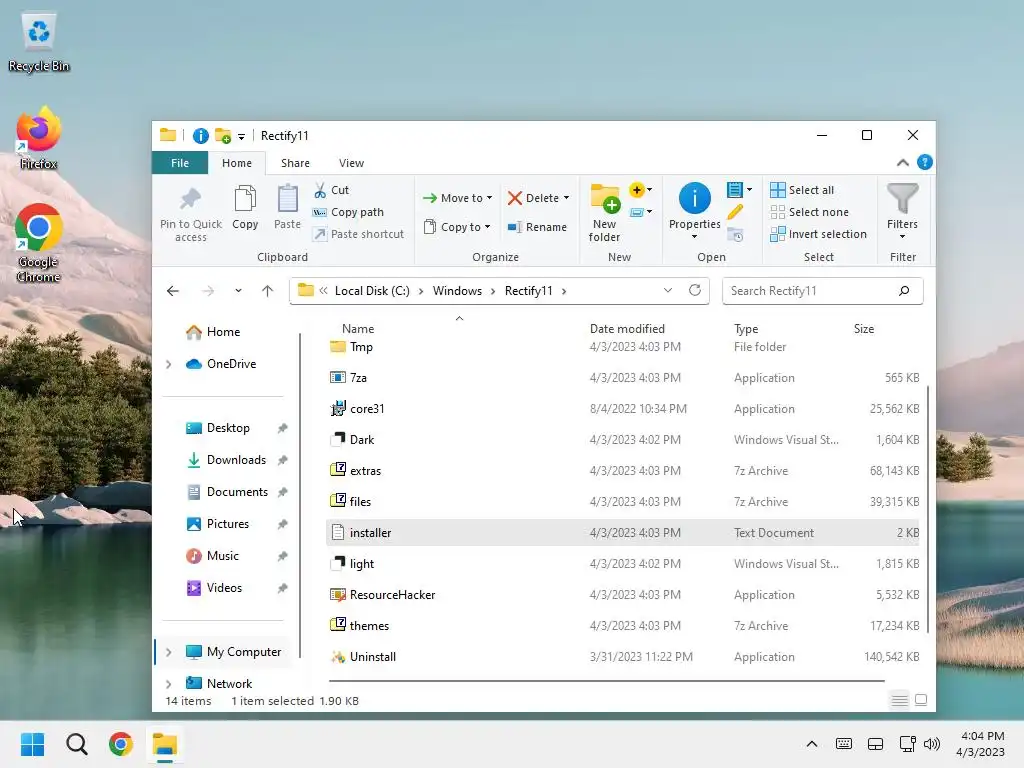Click Select all in ribbon

click(802, 190)
